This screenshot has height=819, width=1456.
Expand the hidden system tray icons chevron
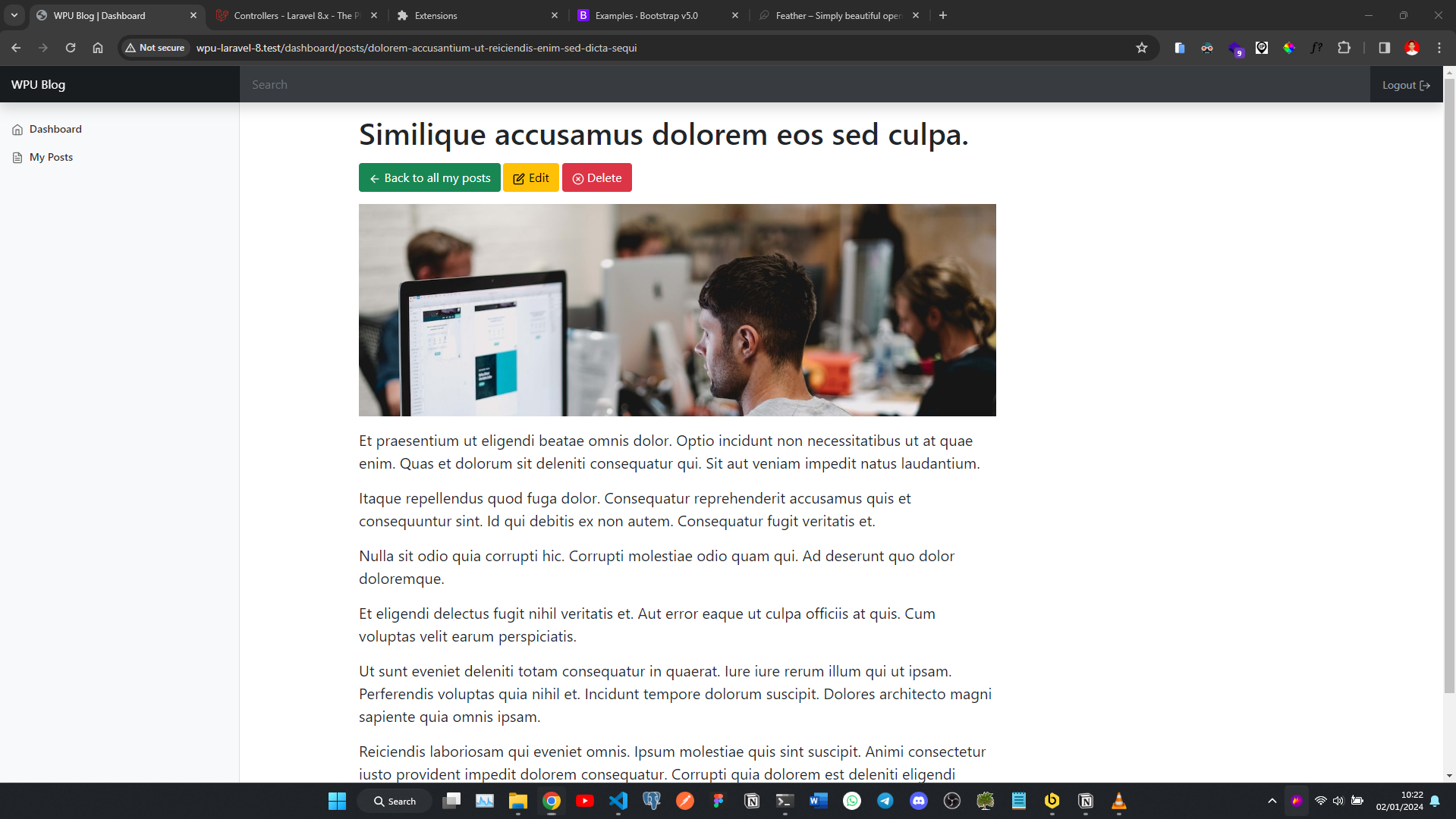tap(1272, 801)
